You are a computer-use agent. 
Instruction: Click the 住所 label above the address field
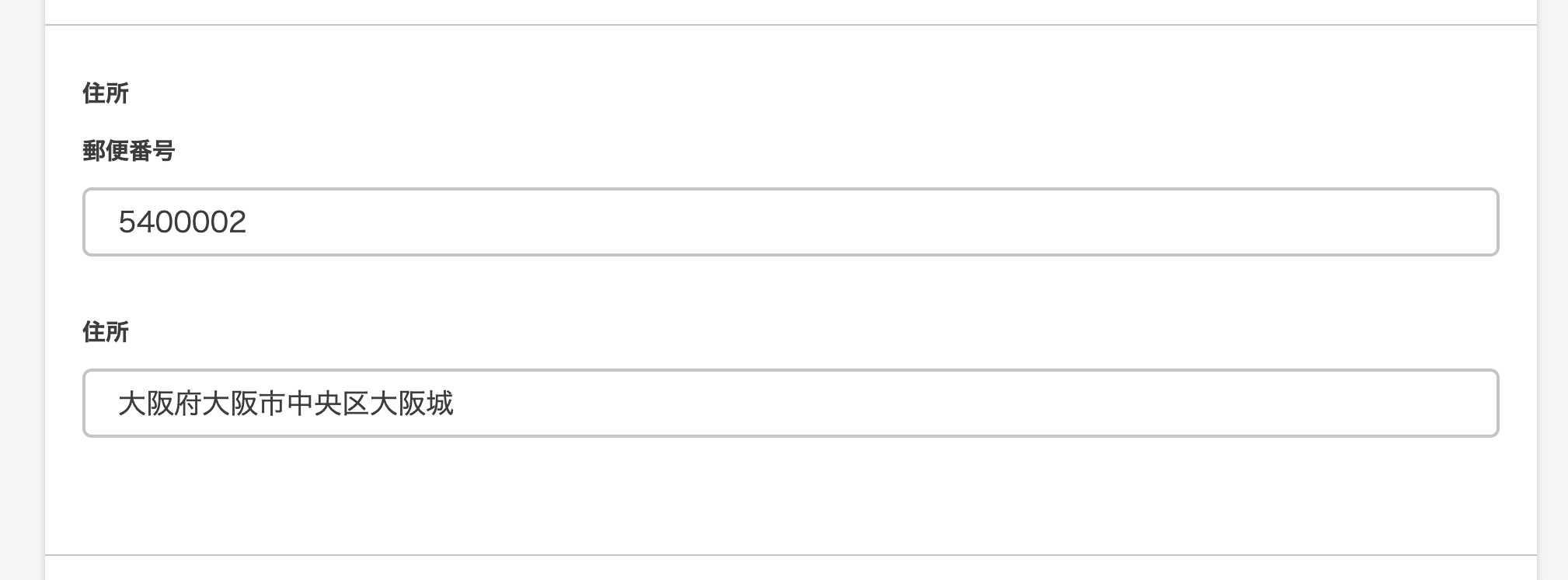[106, 332]
